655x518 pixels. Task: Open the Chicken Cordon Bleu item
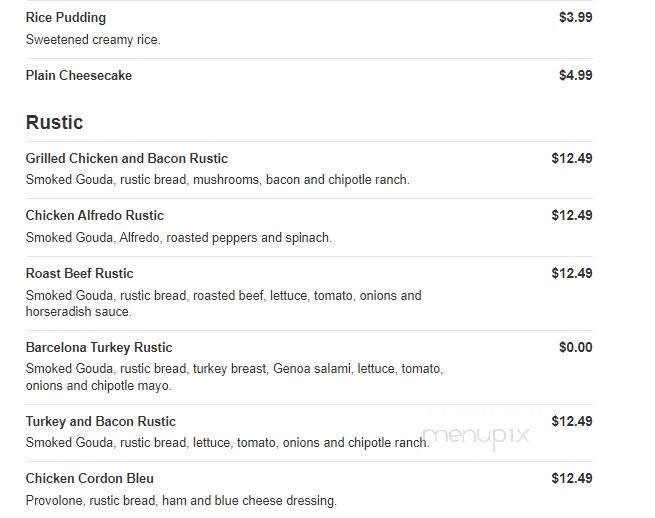[x=90, y=479]
